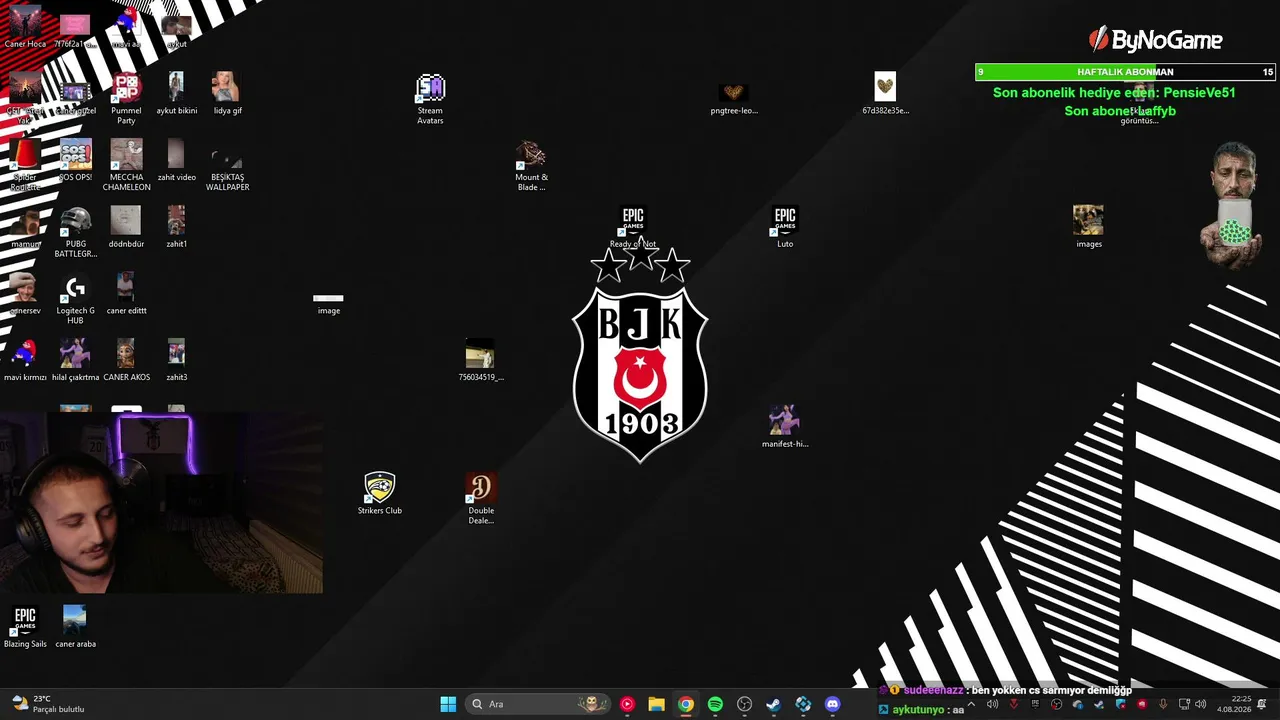Select the caner edittt file
The image size is (1280, 720).
pos(126,295)
